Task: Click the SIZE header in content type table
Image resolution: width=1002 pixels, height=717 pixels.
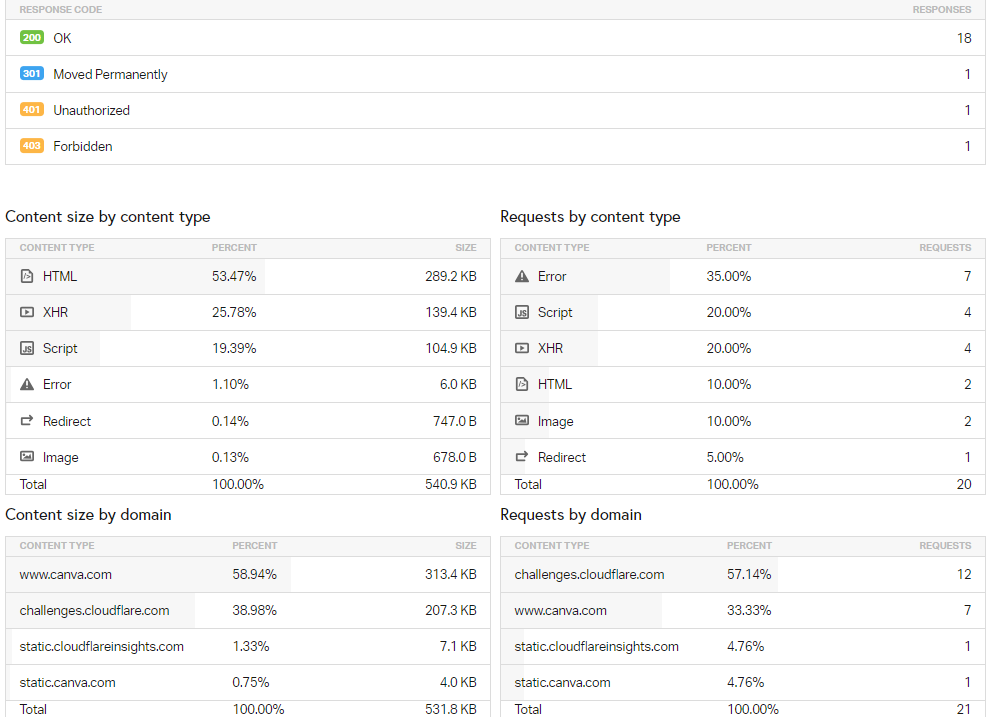Action: (x=466, y=247)
